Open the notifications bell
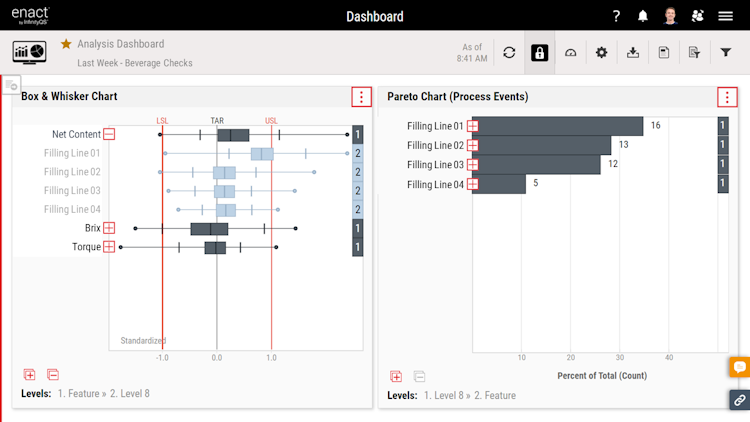This screenshot has width=750, height=422. point(643,16)
